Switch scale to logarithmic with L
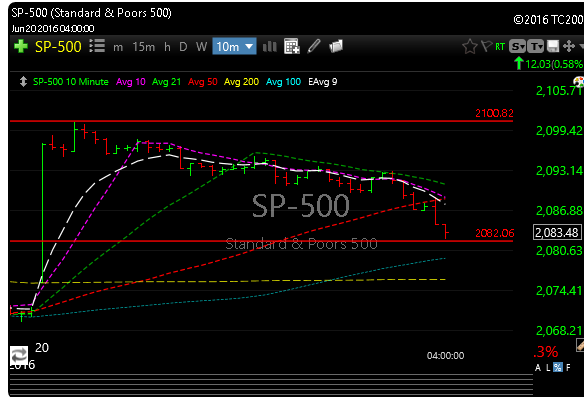 (548, 368)
